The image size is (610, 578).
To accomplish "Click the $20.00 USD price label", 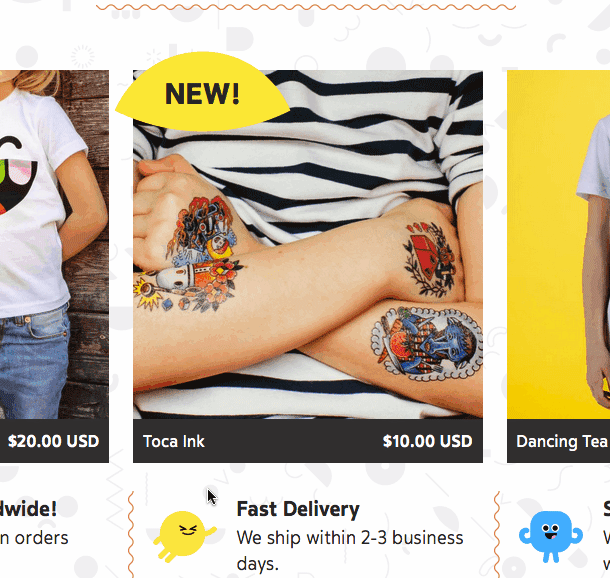I will pyautogui.click(x=54, y=441).
